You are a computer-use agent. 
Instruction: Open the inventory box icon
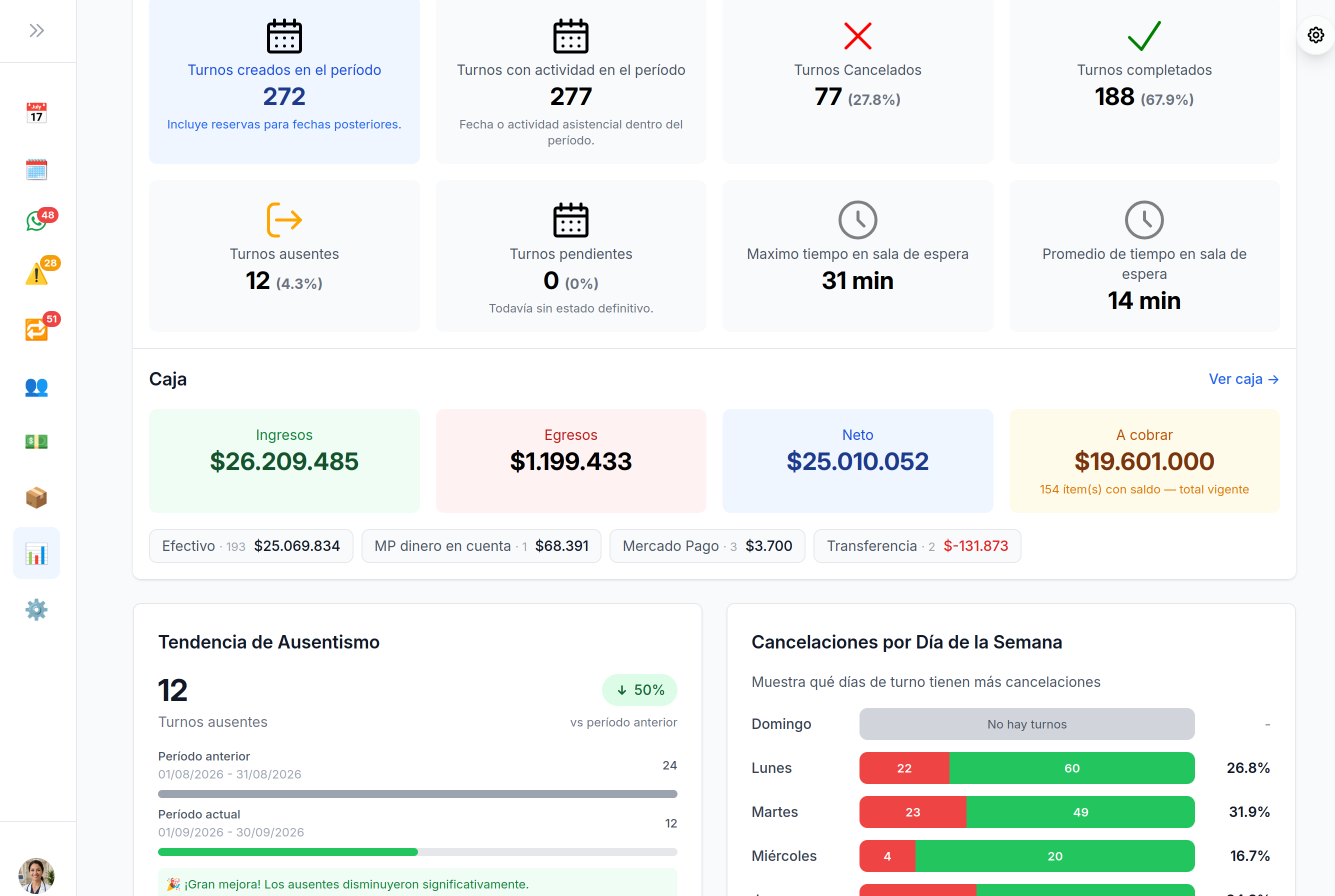(x=36, y=497)
